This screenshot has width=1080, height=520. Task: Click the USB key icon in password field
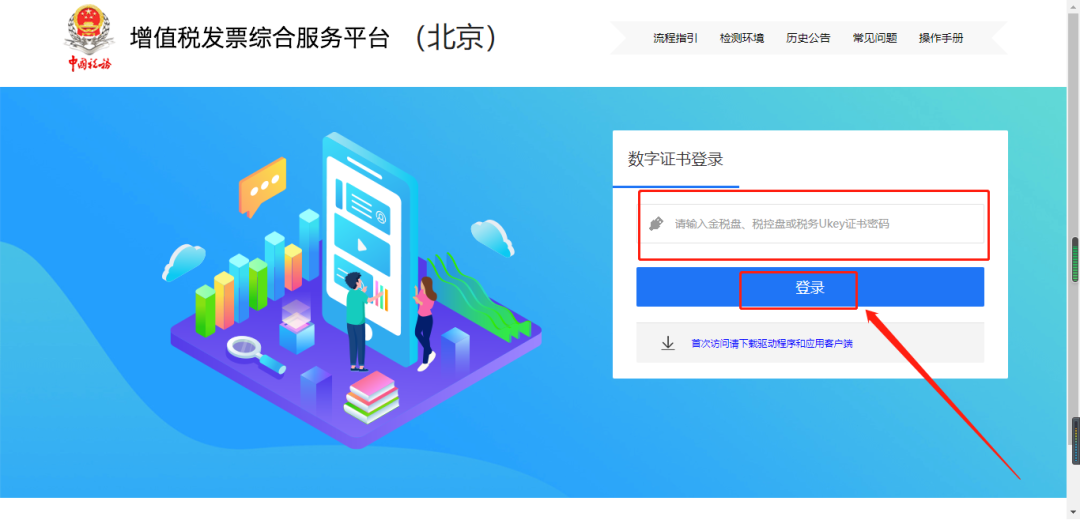(656, 223)
